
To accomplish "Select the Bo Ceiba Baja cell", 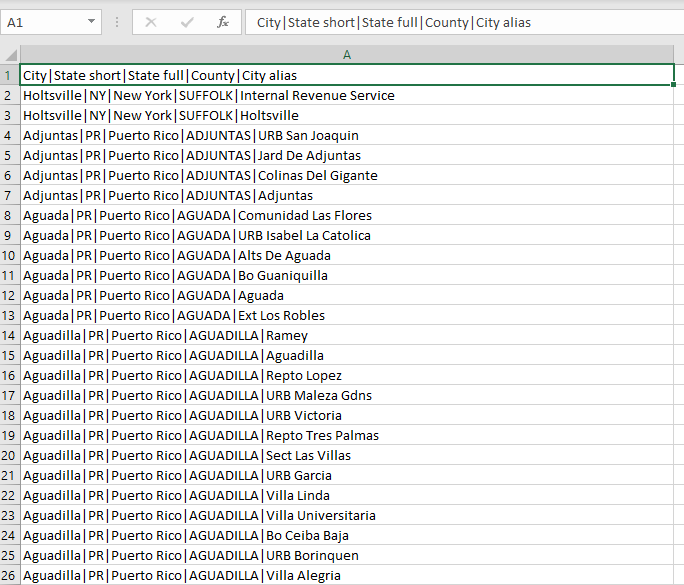I will coord(347,536).
